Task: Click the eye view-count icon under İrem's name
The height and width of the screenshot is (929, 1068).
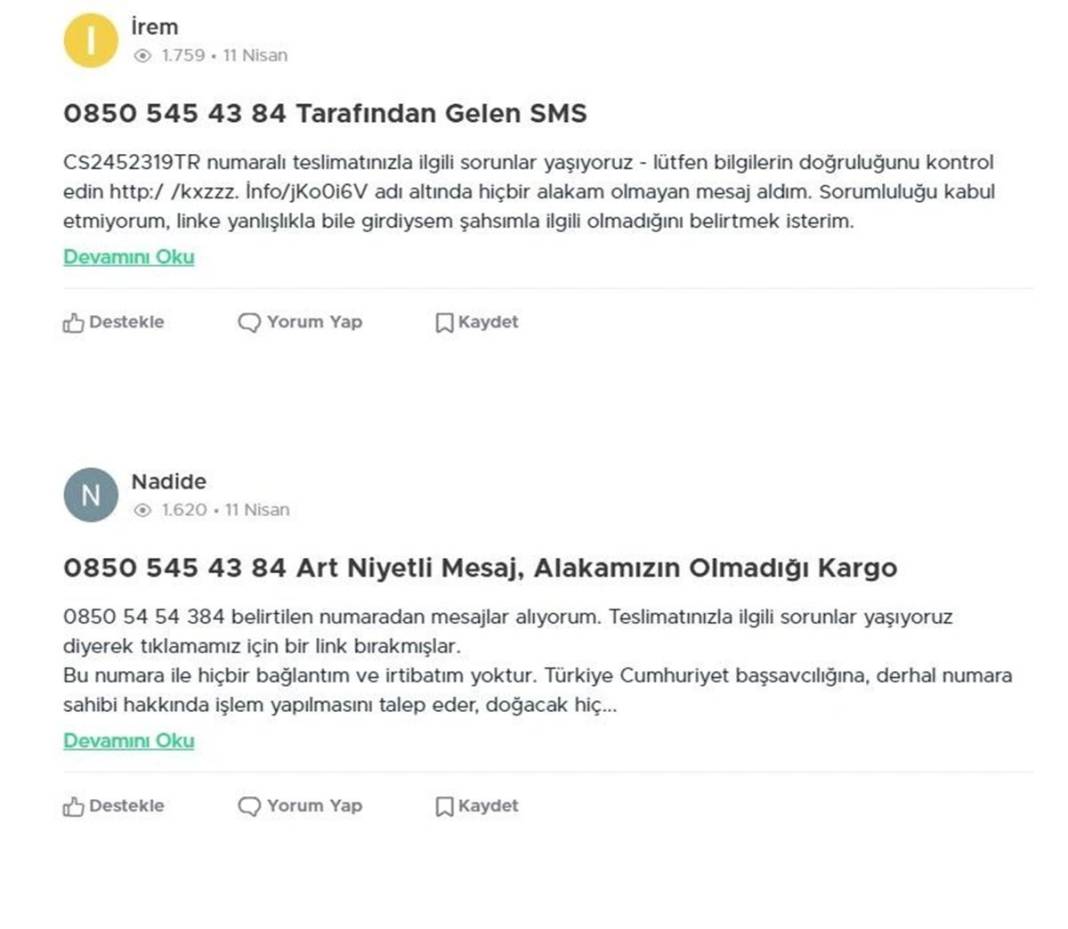Action: (x=142, y=56)
